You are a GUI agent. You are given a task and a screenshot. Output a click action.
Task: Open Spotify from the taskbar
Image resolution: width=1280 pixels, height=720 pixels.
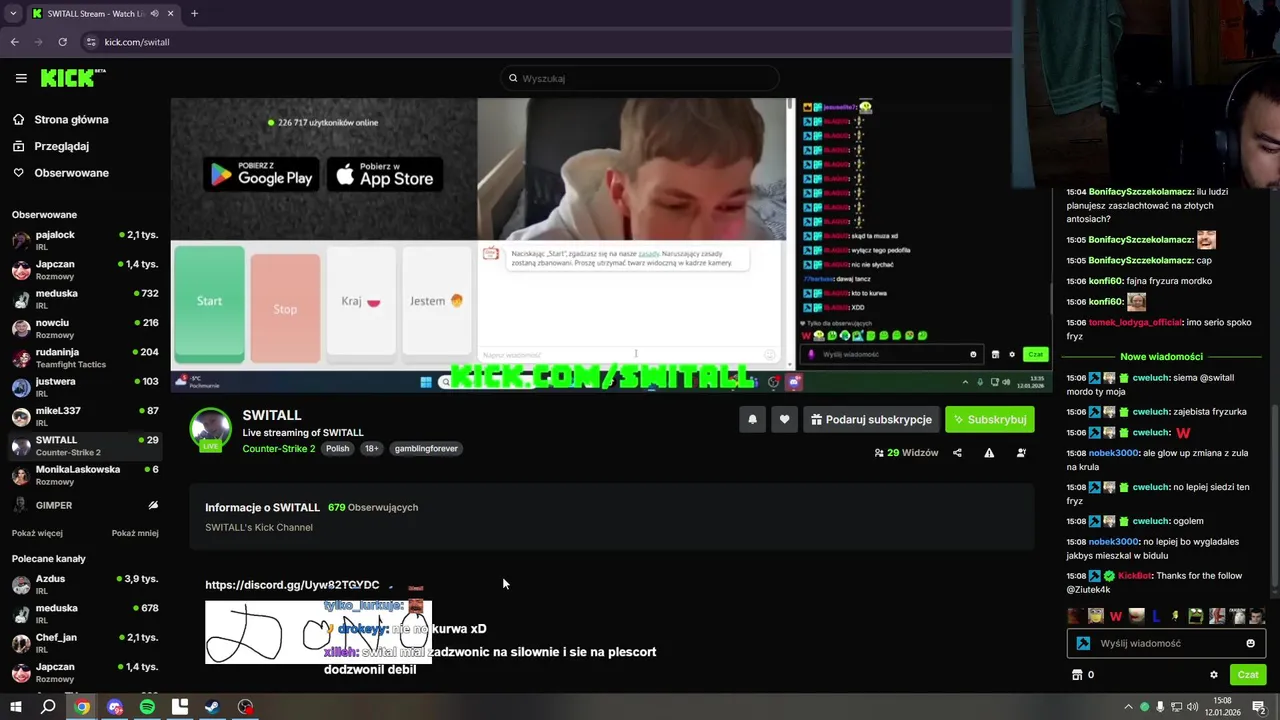click(x=147, y=707)
